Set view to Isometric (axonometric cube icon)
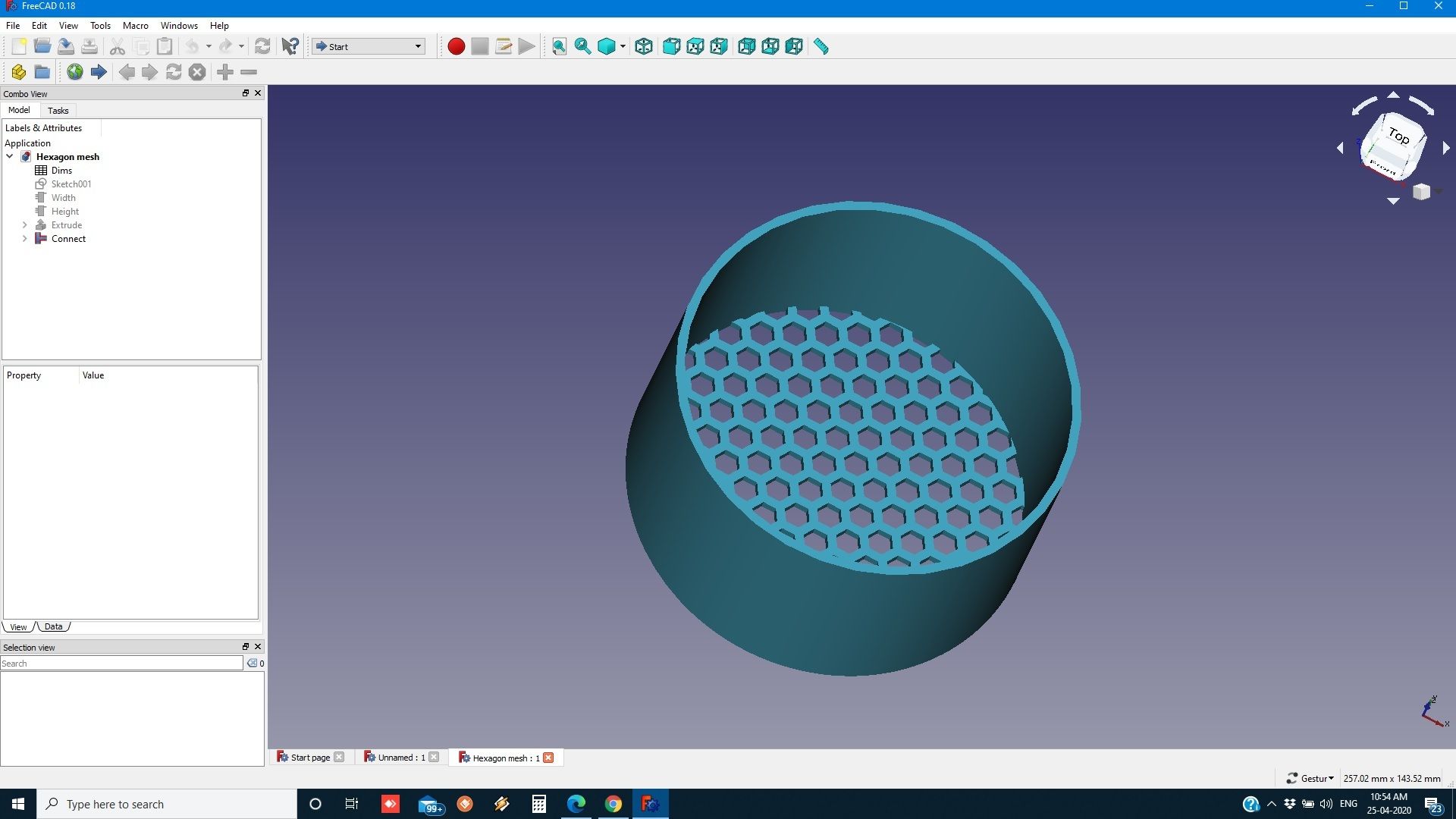This screenshot has height=819, width=1456. click(x=643, y=46)
